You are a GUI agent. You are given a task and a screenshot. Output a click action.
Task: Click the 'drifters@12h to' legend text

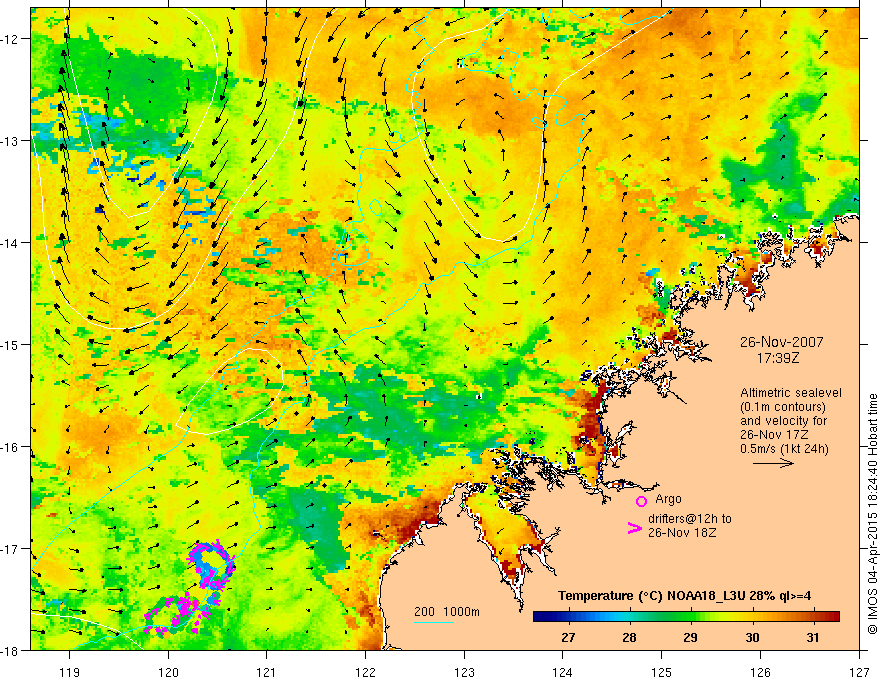tap(690, 519)
